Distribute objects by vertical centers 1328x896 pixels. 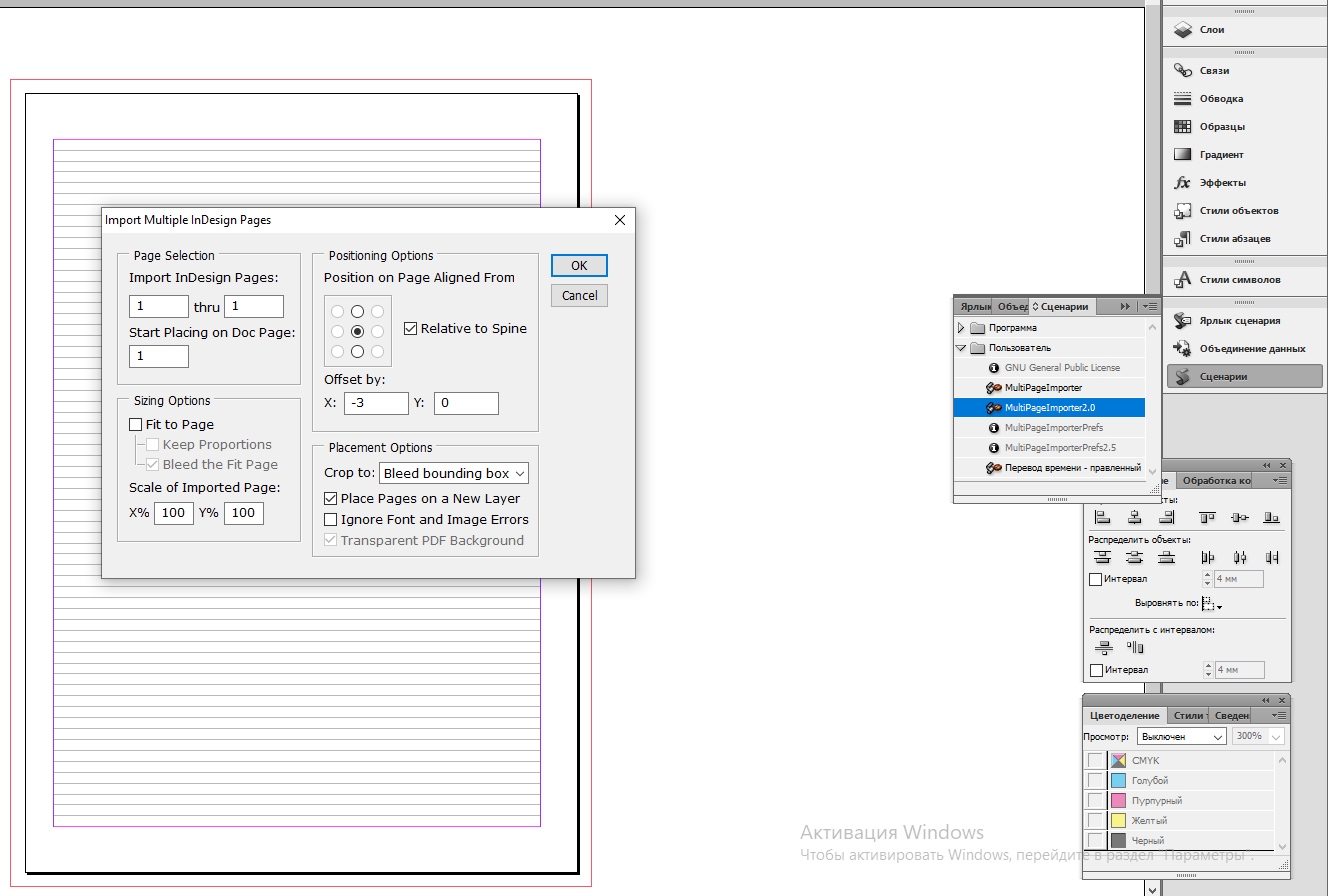pos(1135,557)
